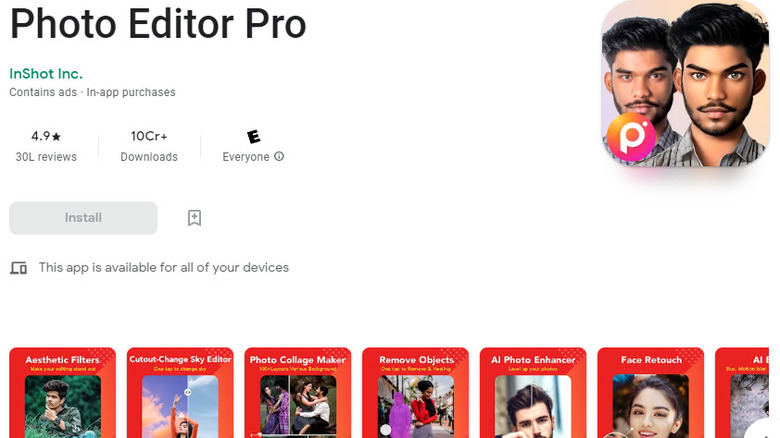Click the Everyone rating label
Viewport: 780px width, 438px height.
point(246,157)
